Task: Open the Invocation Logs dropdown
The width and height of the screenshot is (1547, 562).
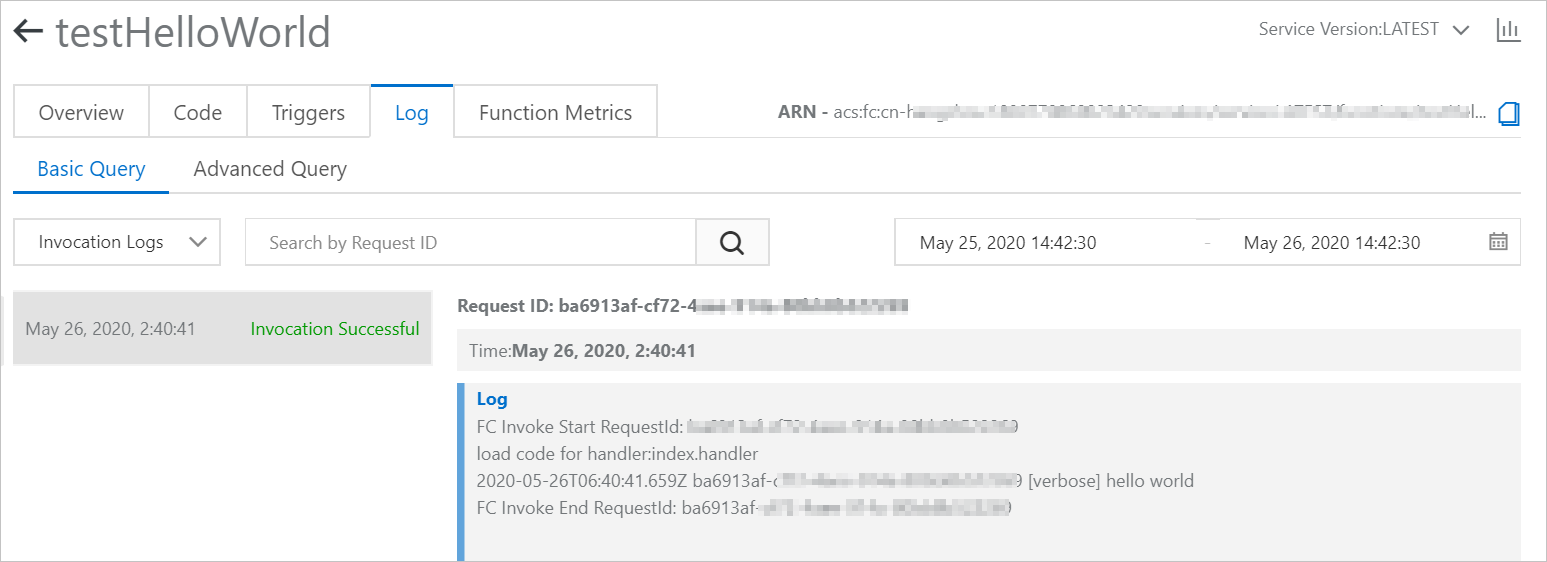Action: pos(116,242)
